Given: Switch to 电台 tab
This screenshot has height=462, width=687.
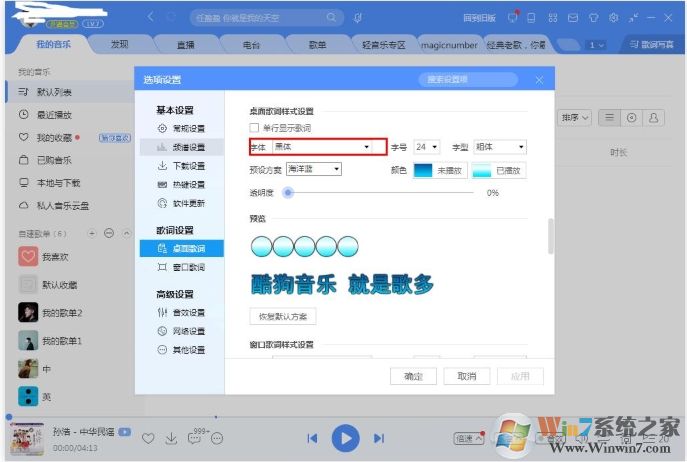Looking at the screenshot, I should 251,45.
